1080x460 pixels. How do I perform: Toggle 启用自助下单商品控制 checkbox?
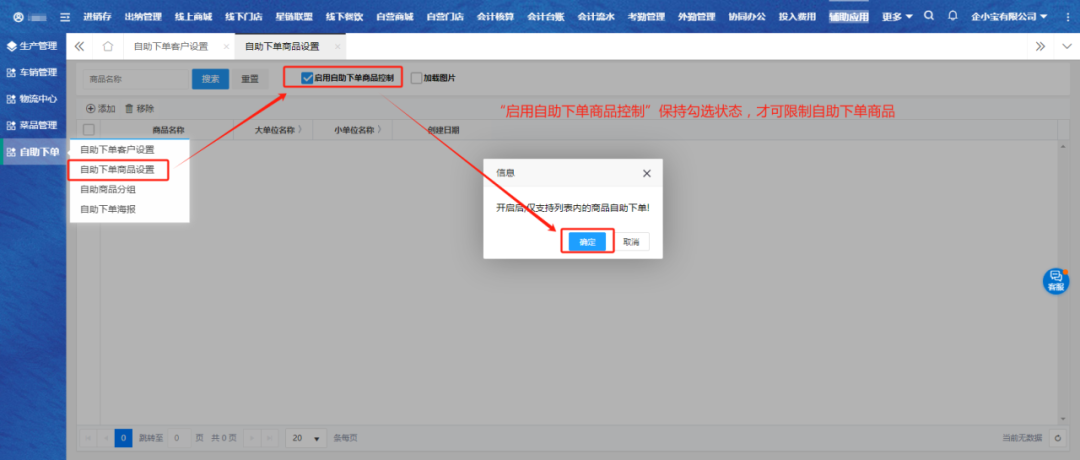pyautogui.click(x=307, y=77)
